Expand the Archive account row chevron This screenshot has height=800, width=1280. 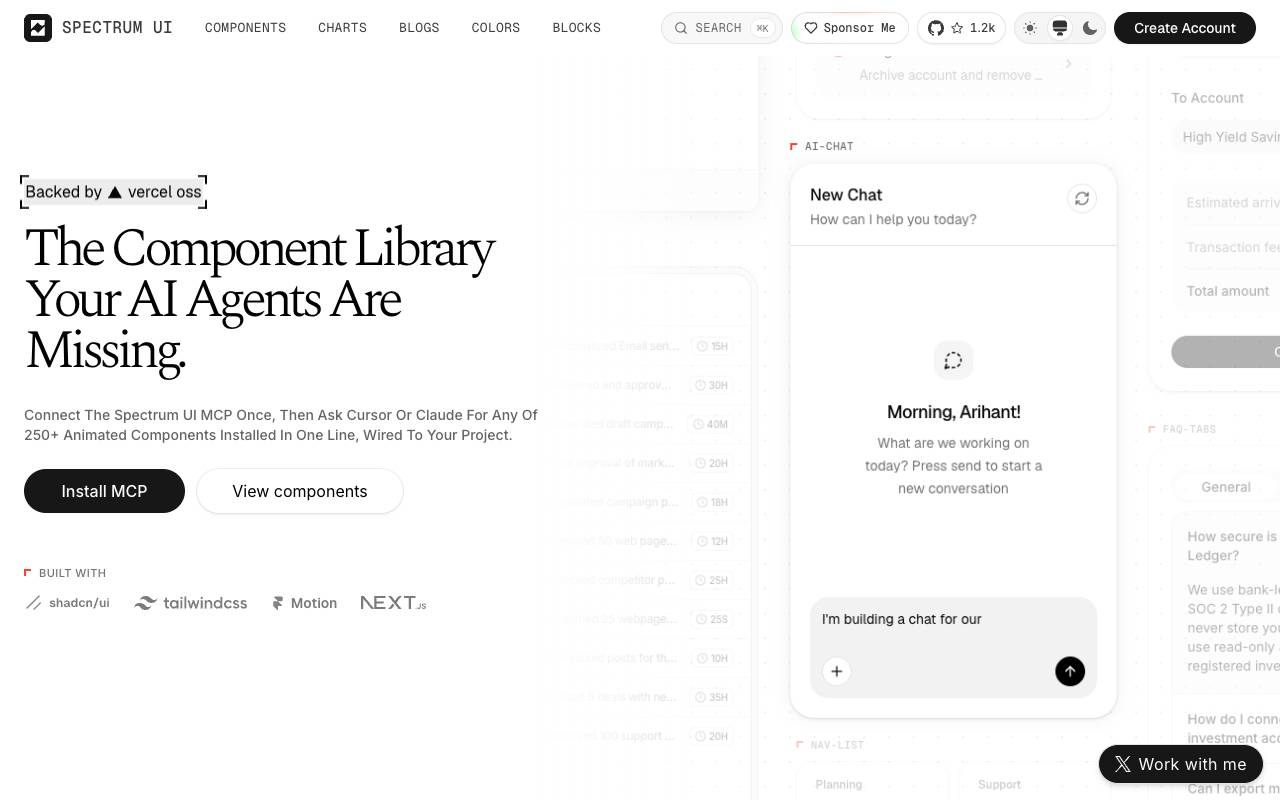[x=1068, y=64]
